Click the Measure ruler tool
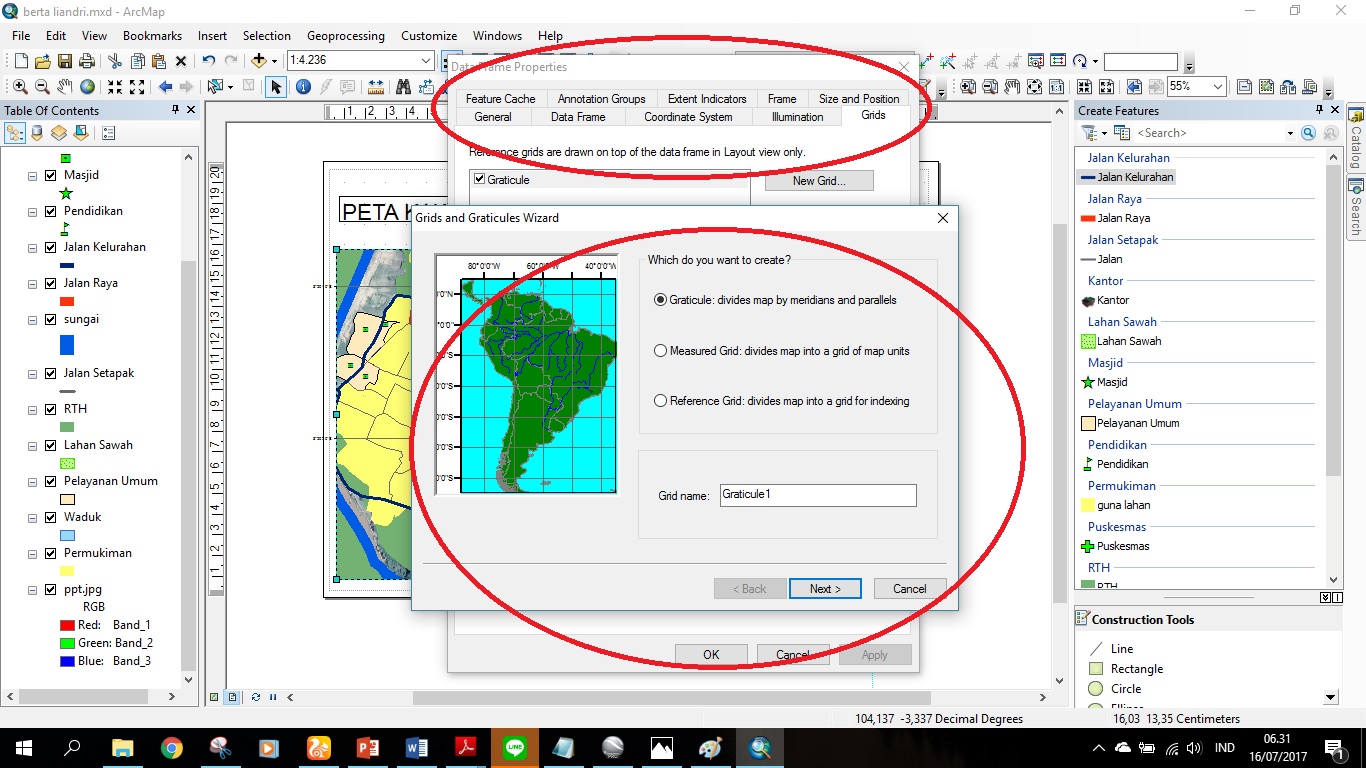This screenshot has width=1366, height=768. pyautogui.click(x=375, y=87)
